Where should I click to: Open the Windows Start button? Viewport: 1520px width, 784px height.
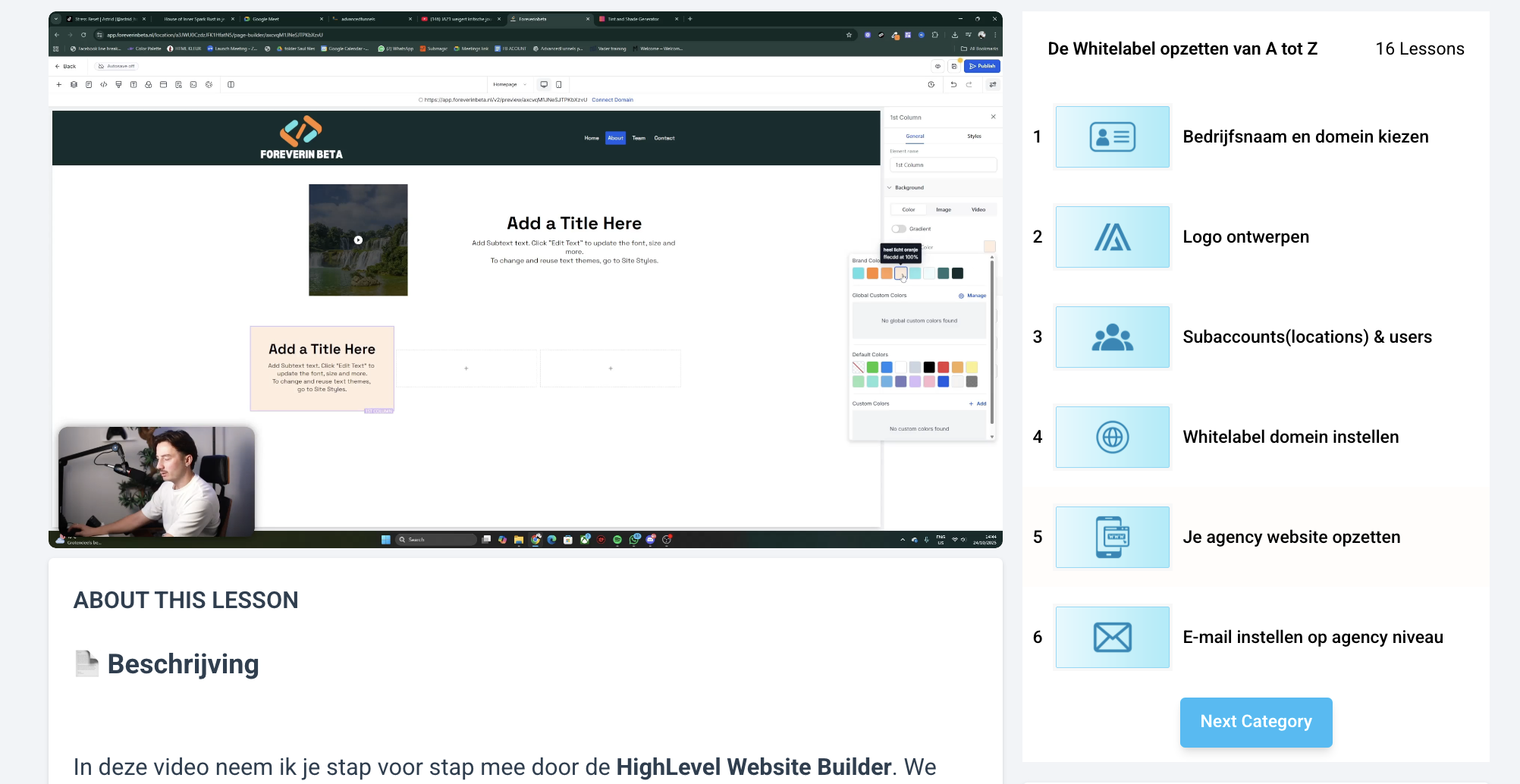(x=386, y=540)
